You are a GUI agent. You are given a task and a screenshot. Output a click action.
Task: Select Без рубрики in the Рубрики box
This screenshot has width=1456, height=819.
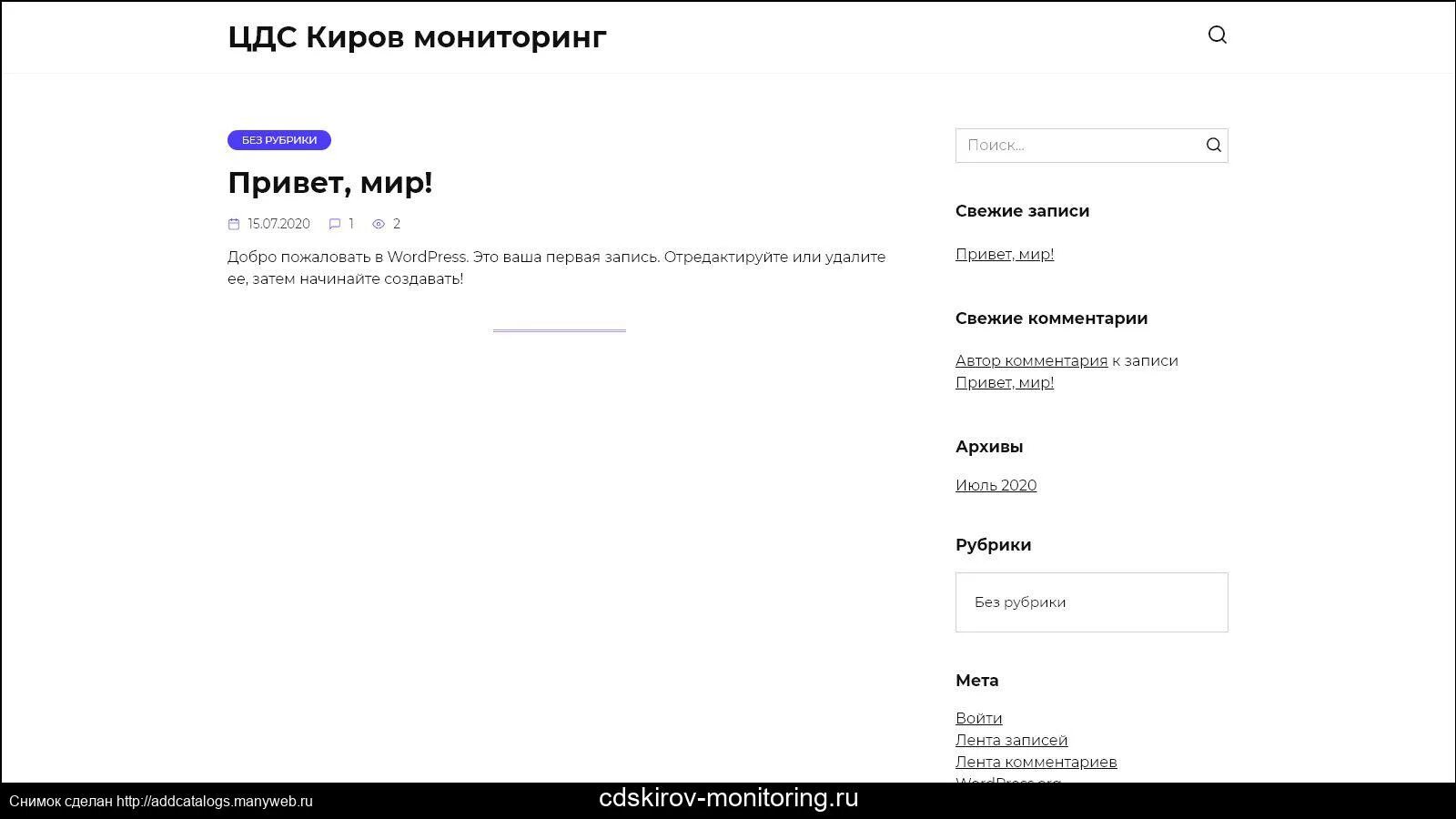coord(1020,602)
